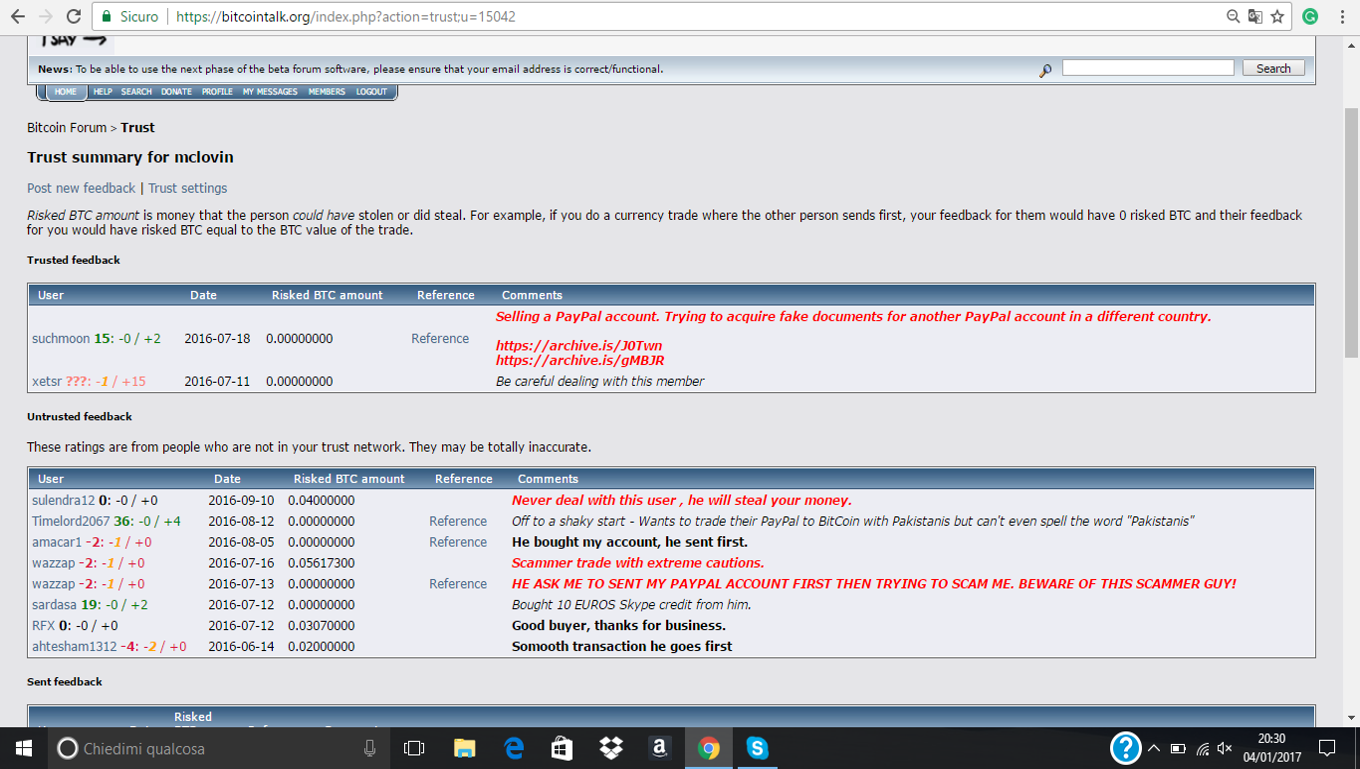Image resolution: width=1360 pixels, height=769 pixels.
Task: Open Amazon app from taskbar
Action: (x=659, y=748)
